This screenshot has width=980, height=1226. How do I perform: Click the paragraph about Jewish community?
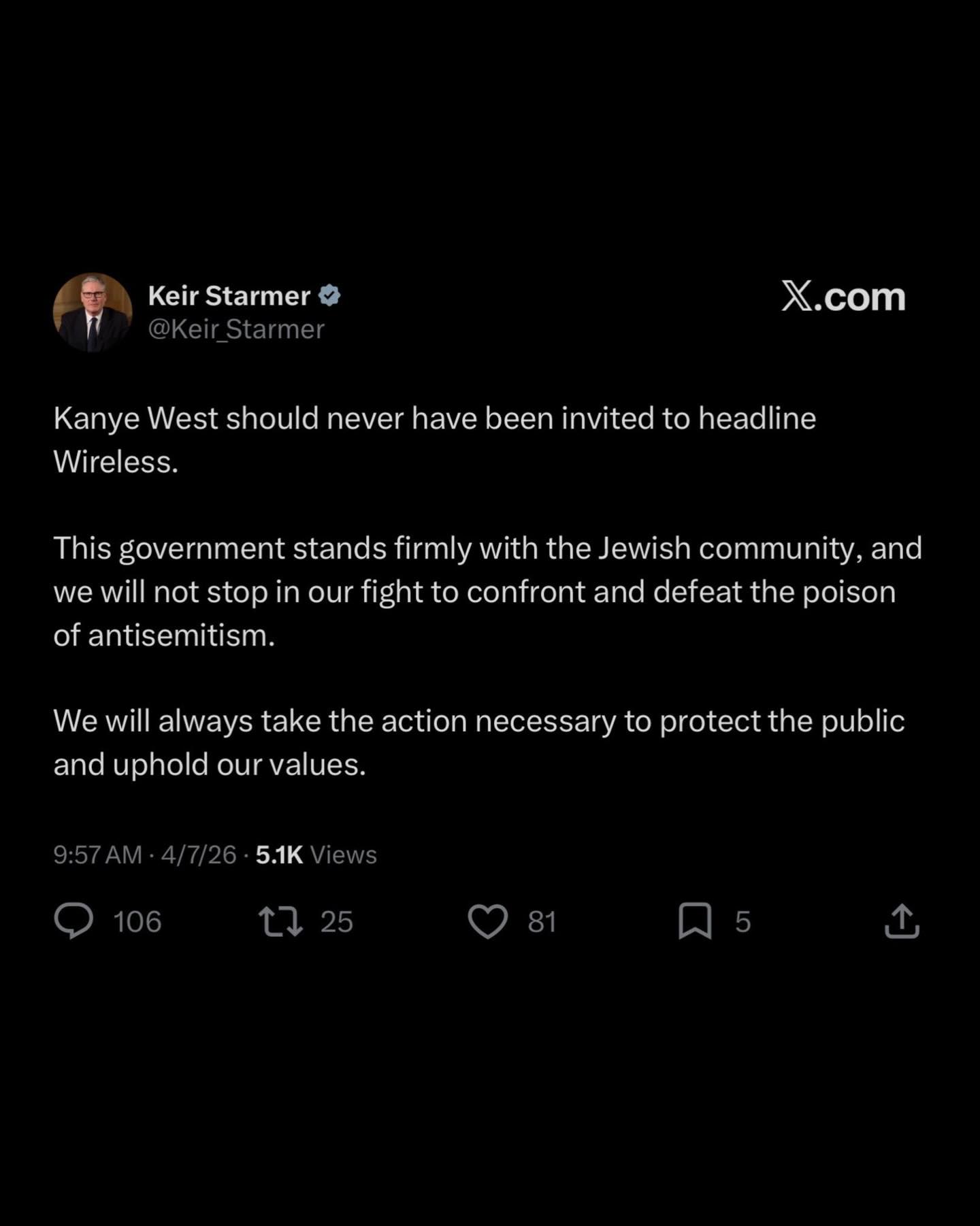click(x=487, y=591)
